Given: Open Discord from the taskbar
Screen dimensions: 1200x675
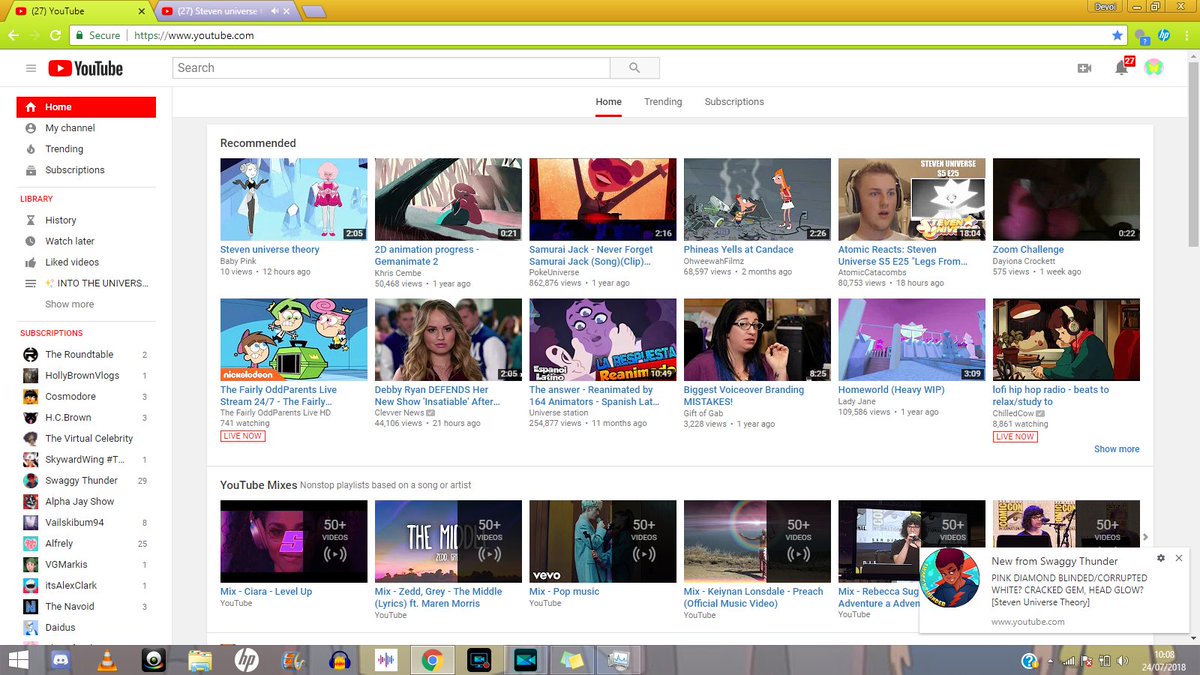Looking at the screenshot, I should [61, 660].
